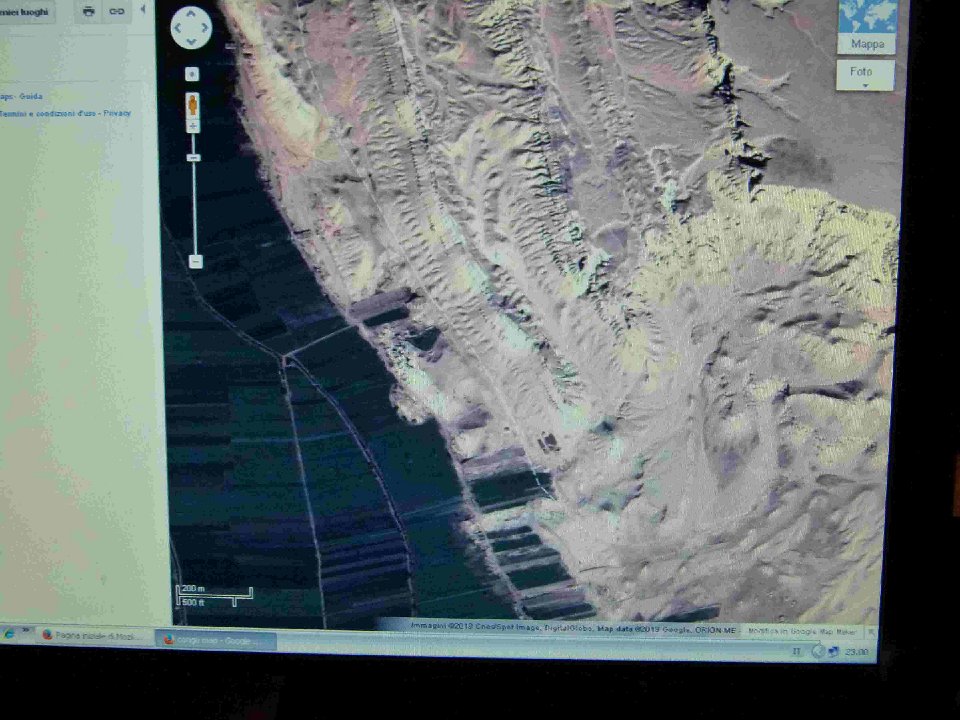
Task: Show my location button under the compass
Action: coord(192,74)
